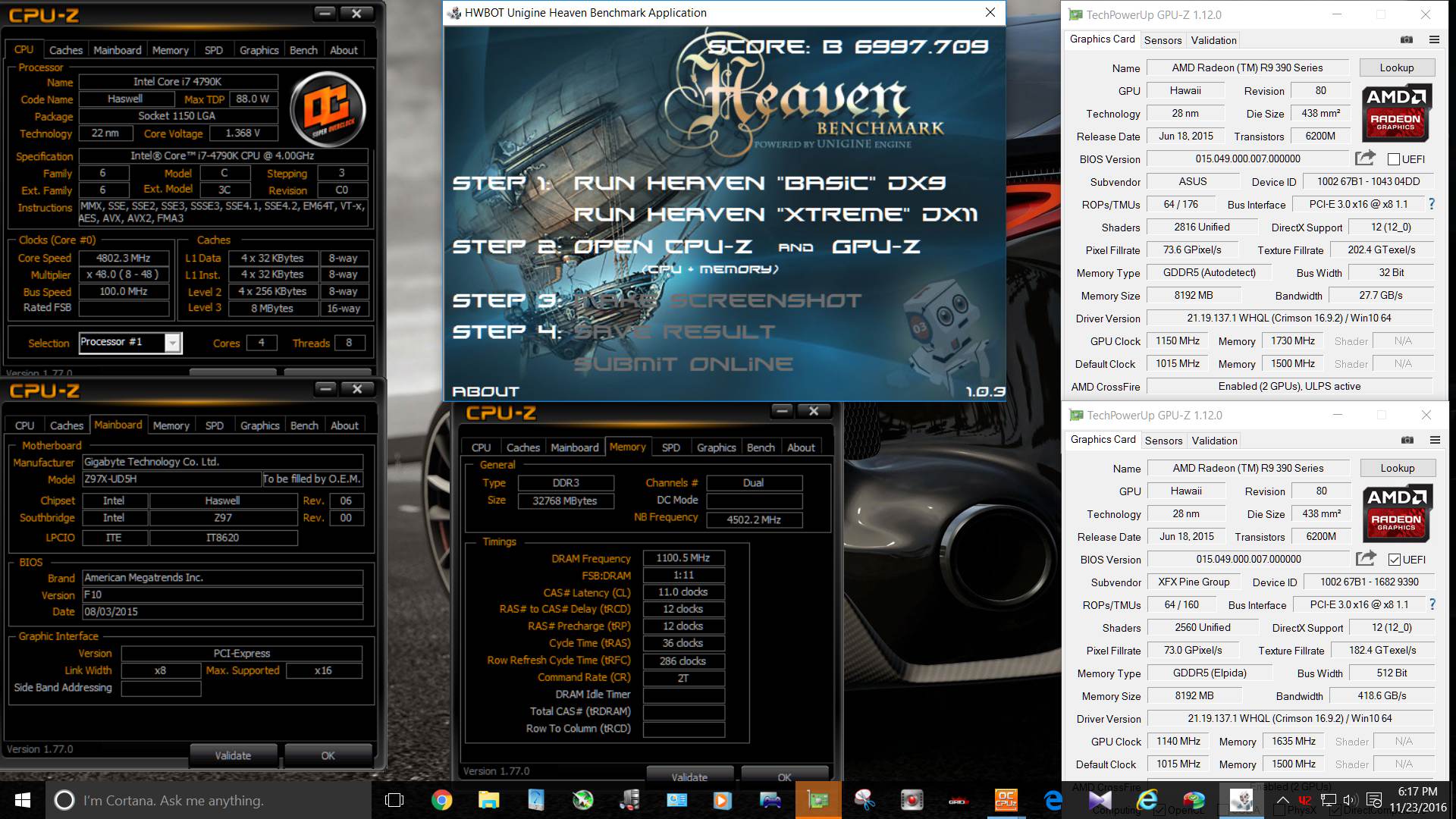The width and height of the screenshot is (1456, 819).
Task: Click the ASUS subvendor field in top GPU-Z
Action: pyautogui.click(x=1193, y=181)
